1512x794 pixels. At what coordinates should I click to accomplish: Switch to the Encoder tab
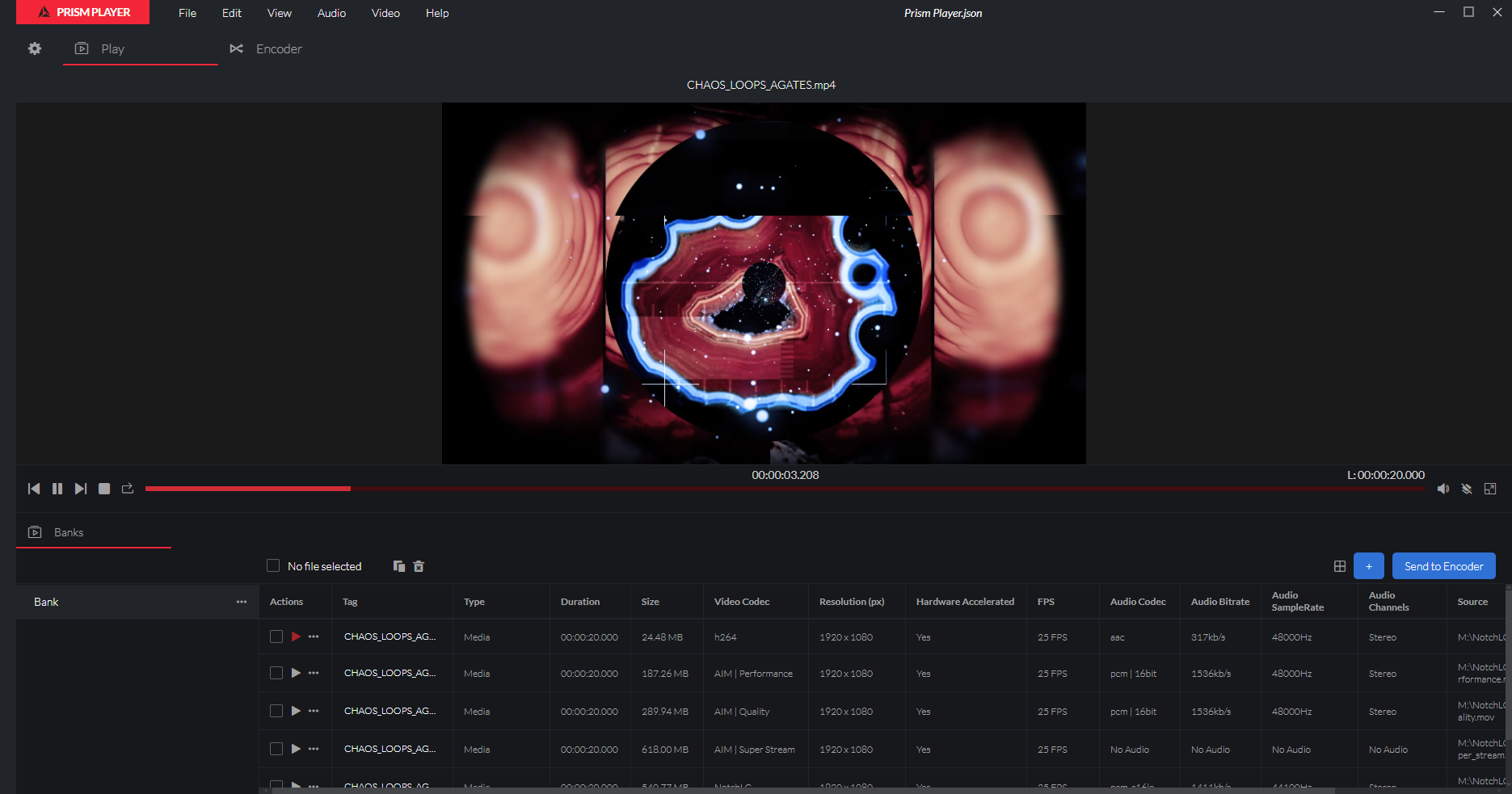[x=267, y=49]
